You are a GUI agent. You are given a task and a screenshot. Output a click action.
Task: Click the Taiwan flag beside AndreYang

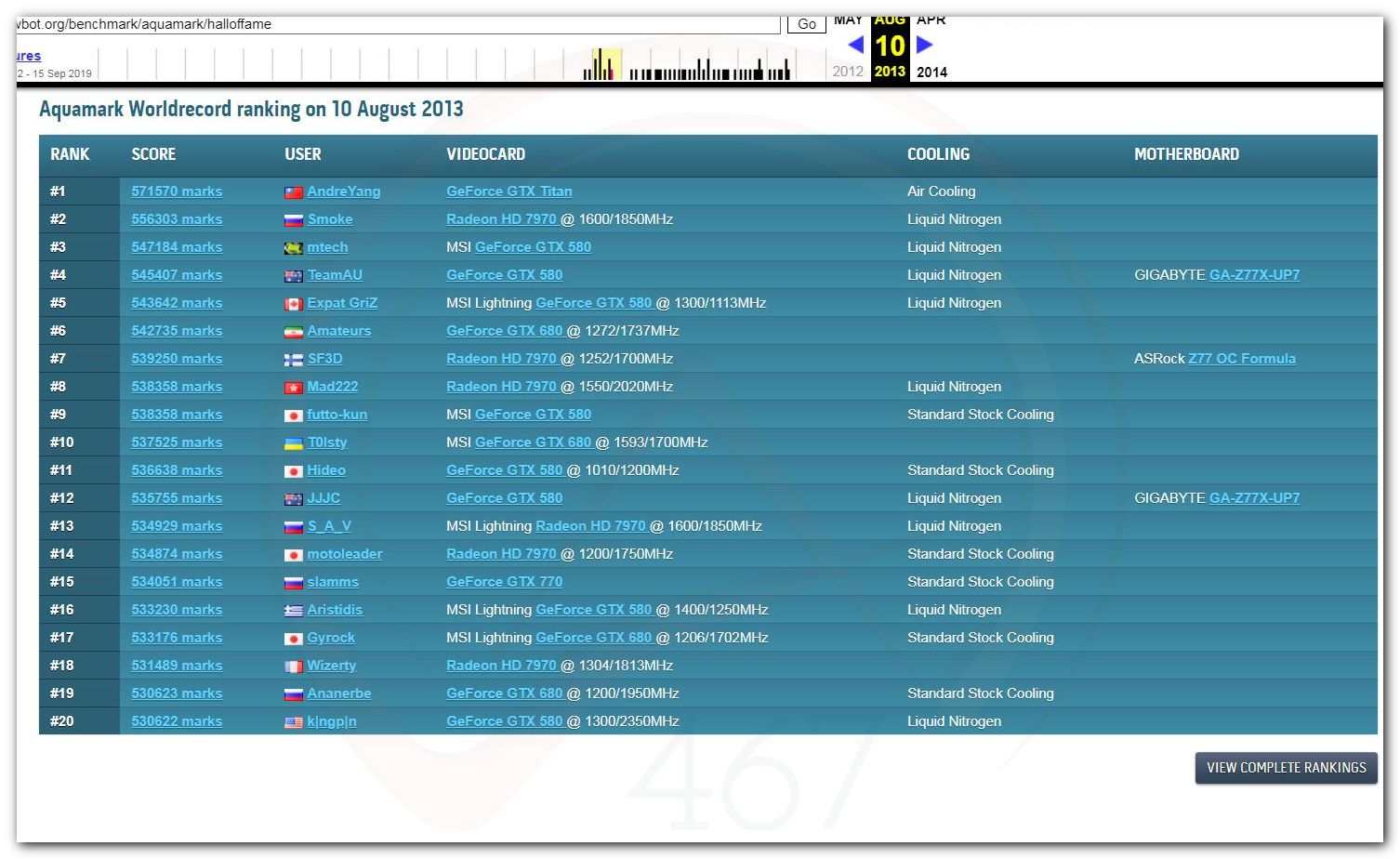(293, 192)
